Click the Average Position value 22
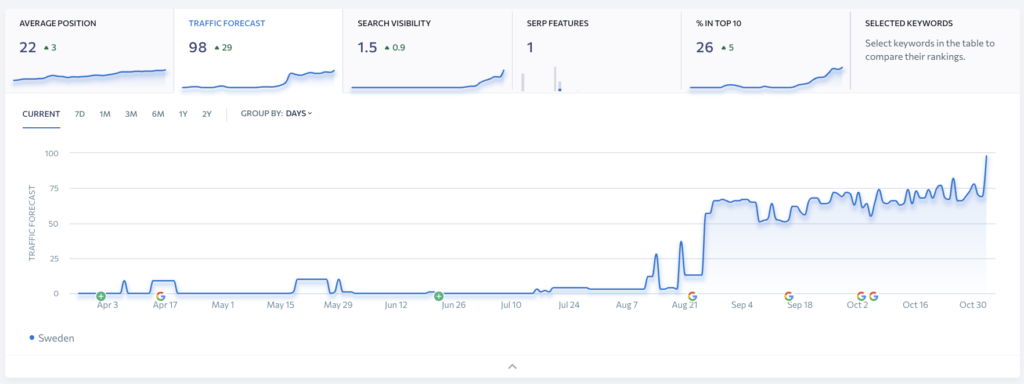 27,47
